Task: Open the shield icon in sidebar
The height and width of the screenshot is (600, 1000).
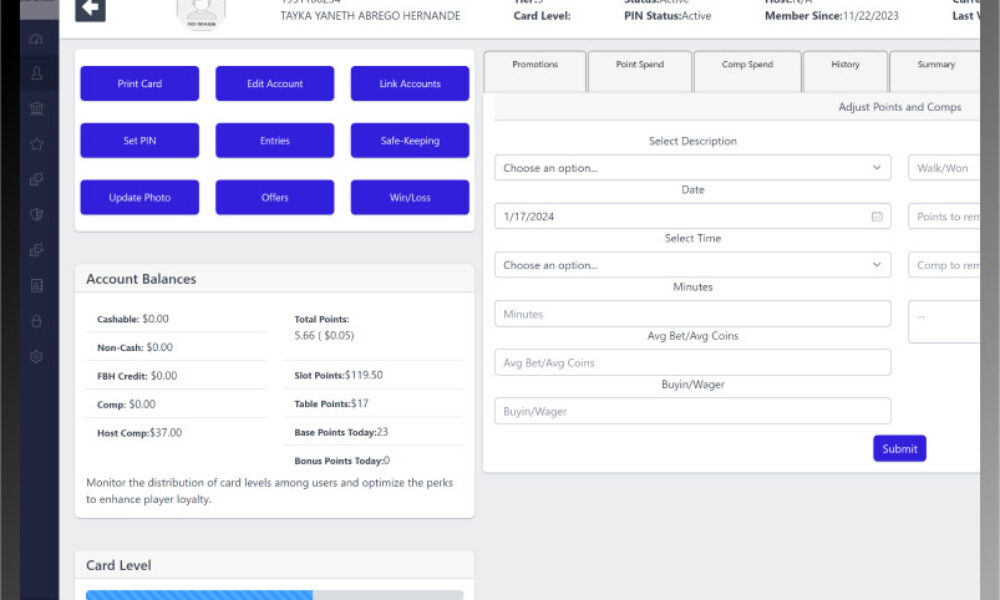Action: (37, 215)
